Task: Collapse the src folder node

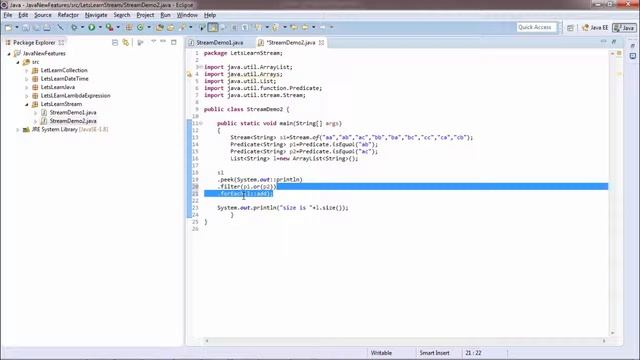Action: pyautogui.click(x=18, y=62)
